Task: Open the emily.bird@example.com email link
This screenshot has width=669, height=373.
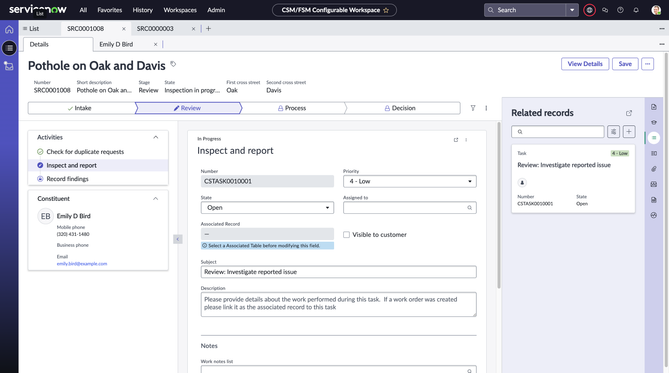Action: (82, 264)
